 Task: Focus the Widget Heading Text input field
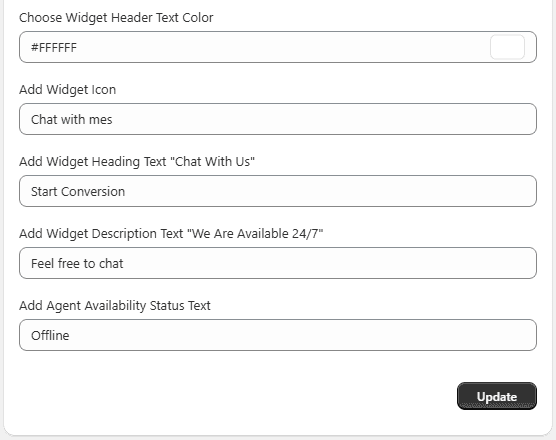[278, 191]
